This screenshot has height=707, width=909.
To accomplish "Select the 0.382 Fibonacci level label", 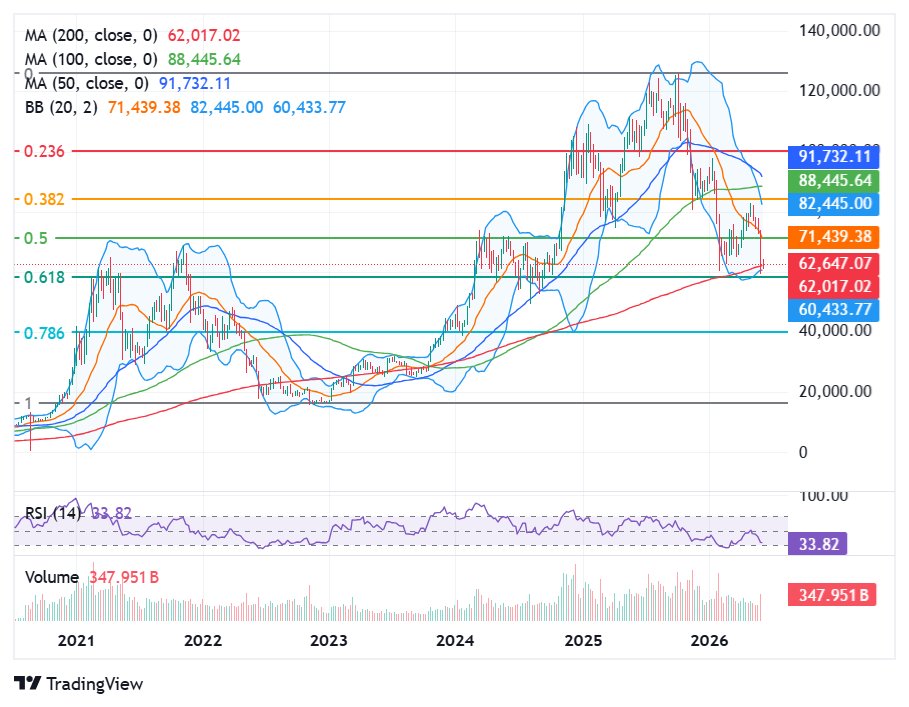I will pos(43,199).
